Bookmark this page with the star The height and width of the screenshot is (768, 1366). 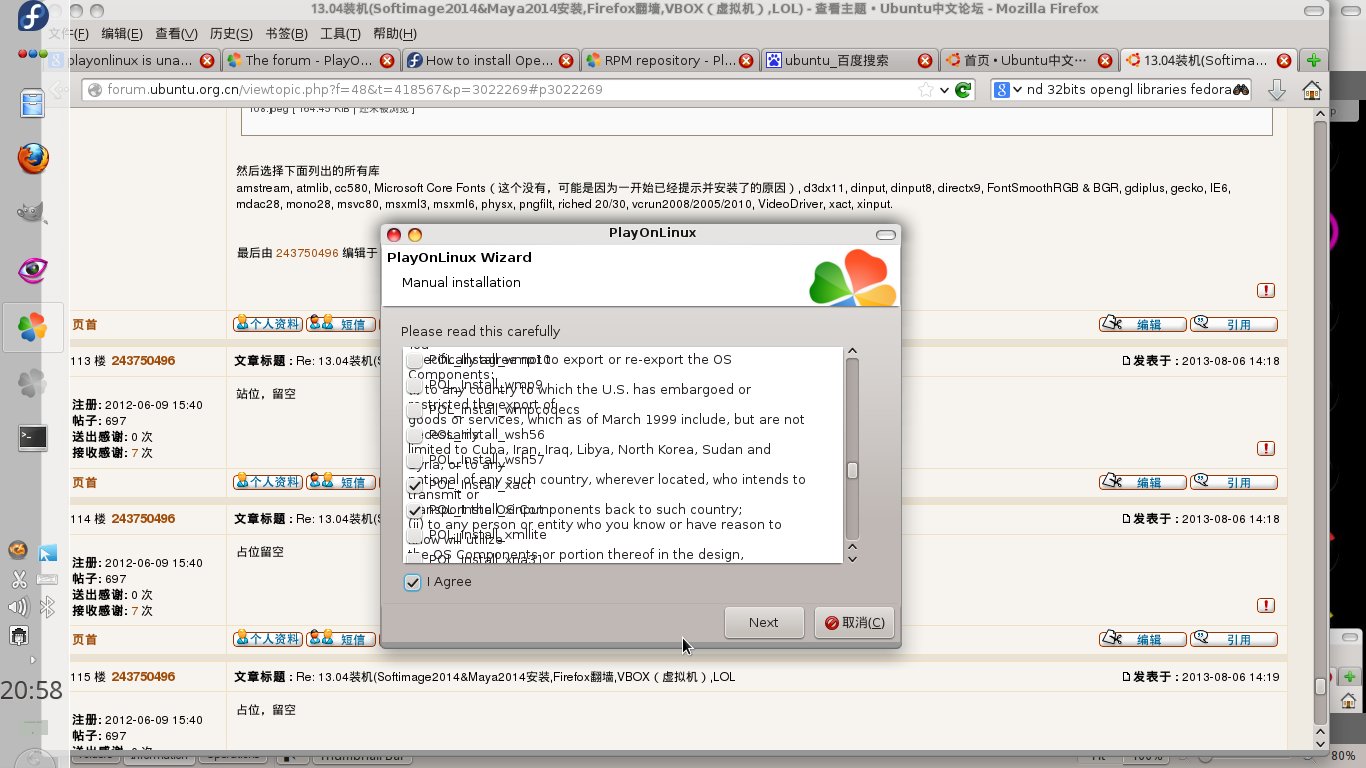927,90
